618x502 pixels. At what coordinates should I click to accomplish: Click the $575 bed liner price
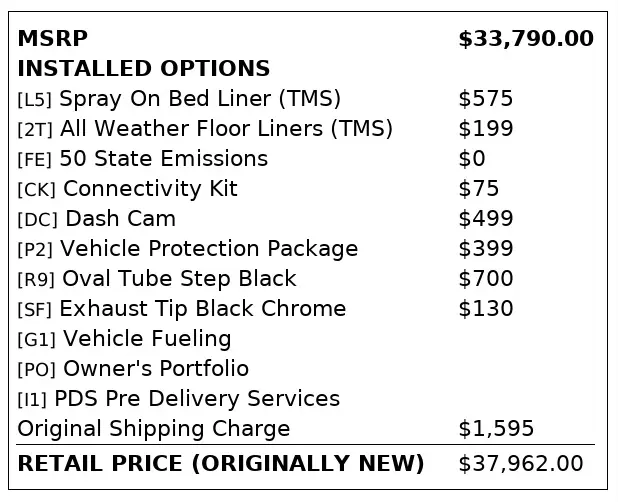pyautogui.click(x=485, y=99)
